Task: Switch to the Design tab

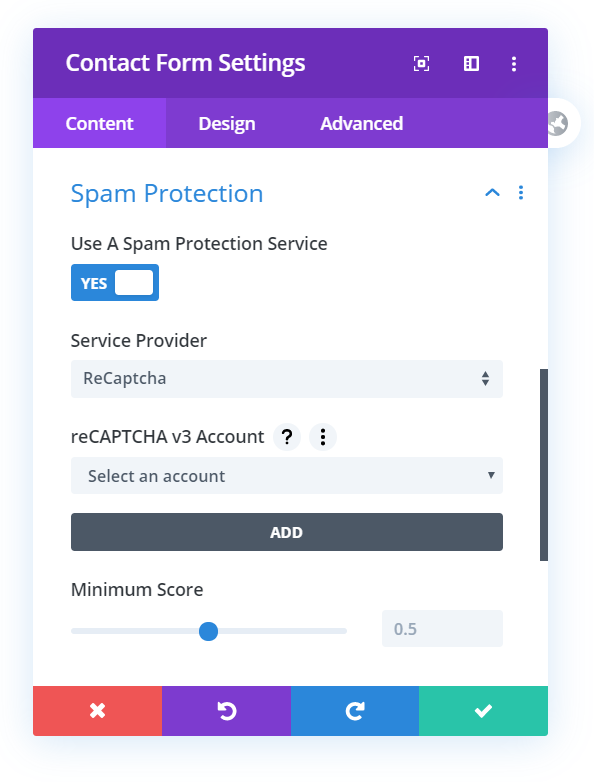Action: (x=227, y=123)
